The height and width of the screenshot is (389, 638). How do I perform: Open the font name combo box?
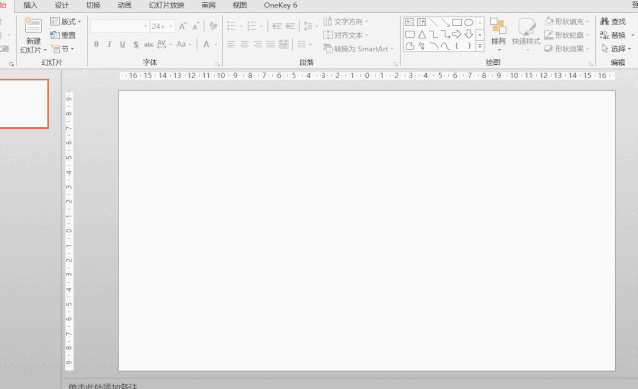pyautogui.click(x=119, y=26)
